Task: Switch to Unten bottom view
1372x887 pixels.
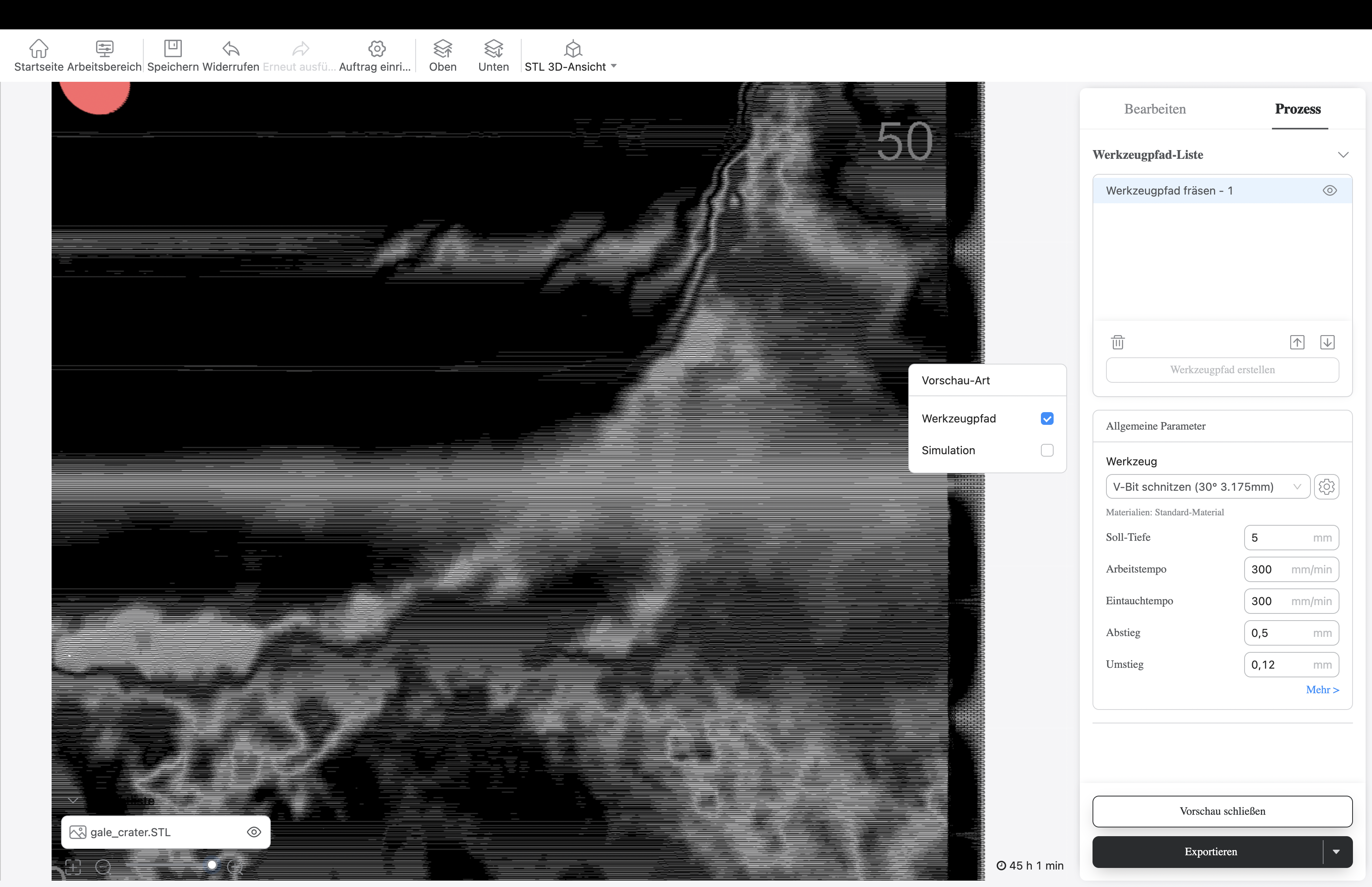Action: pos(493,49)
